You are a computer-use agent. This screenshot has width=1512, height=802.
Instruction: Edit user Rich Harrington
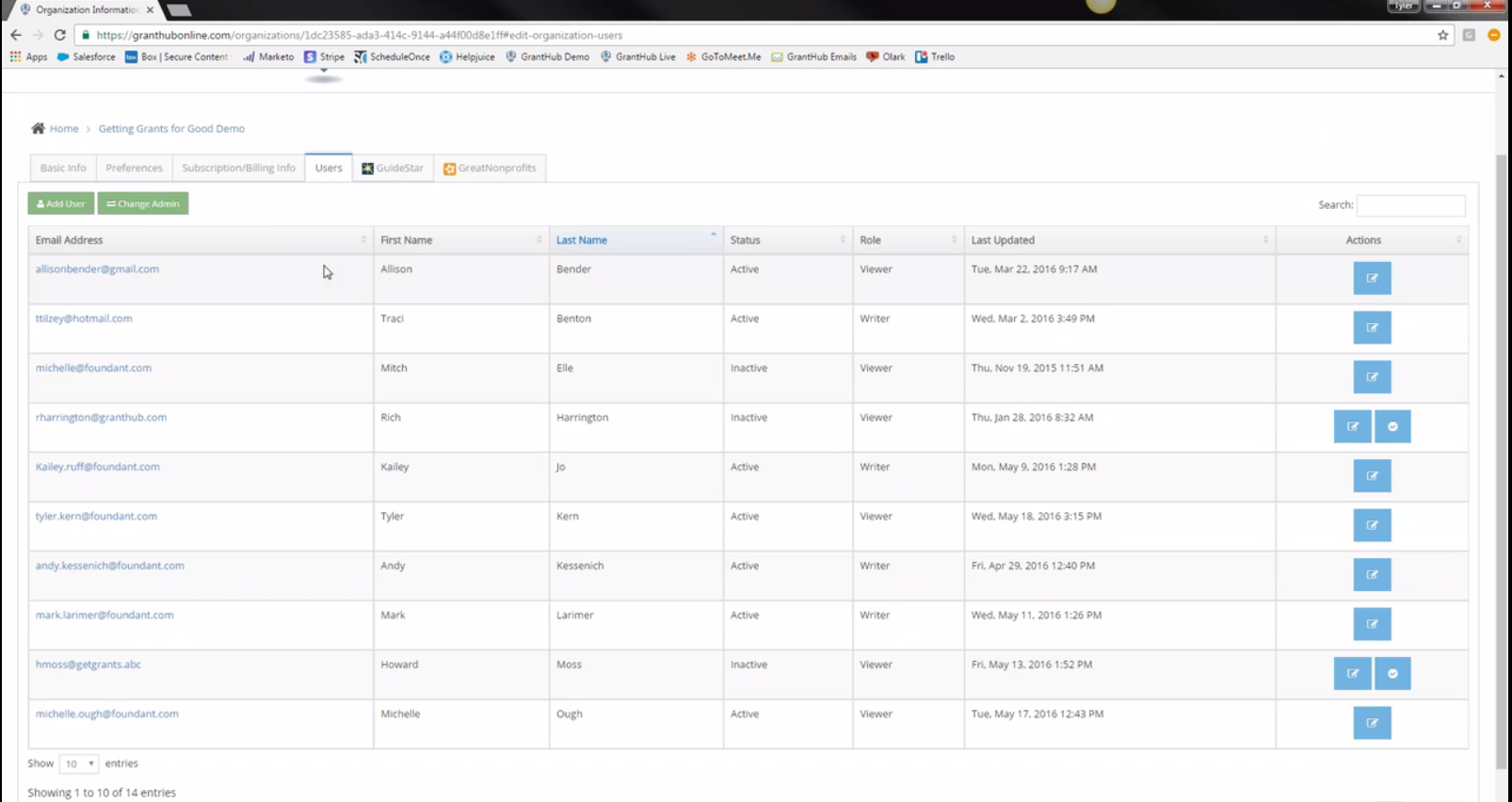pos(1352,426)
